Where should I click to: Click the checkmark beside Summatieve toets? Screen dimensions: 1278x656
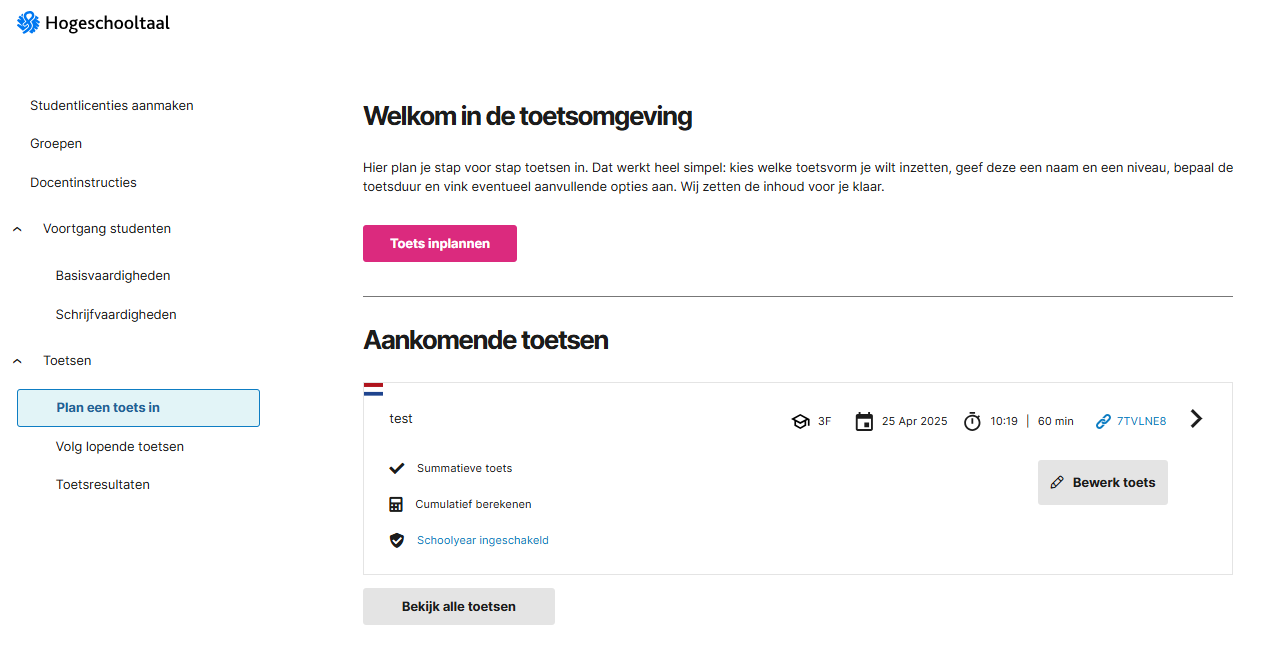pyautogui.click(x=396, y=468)
